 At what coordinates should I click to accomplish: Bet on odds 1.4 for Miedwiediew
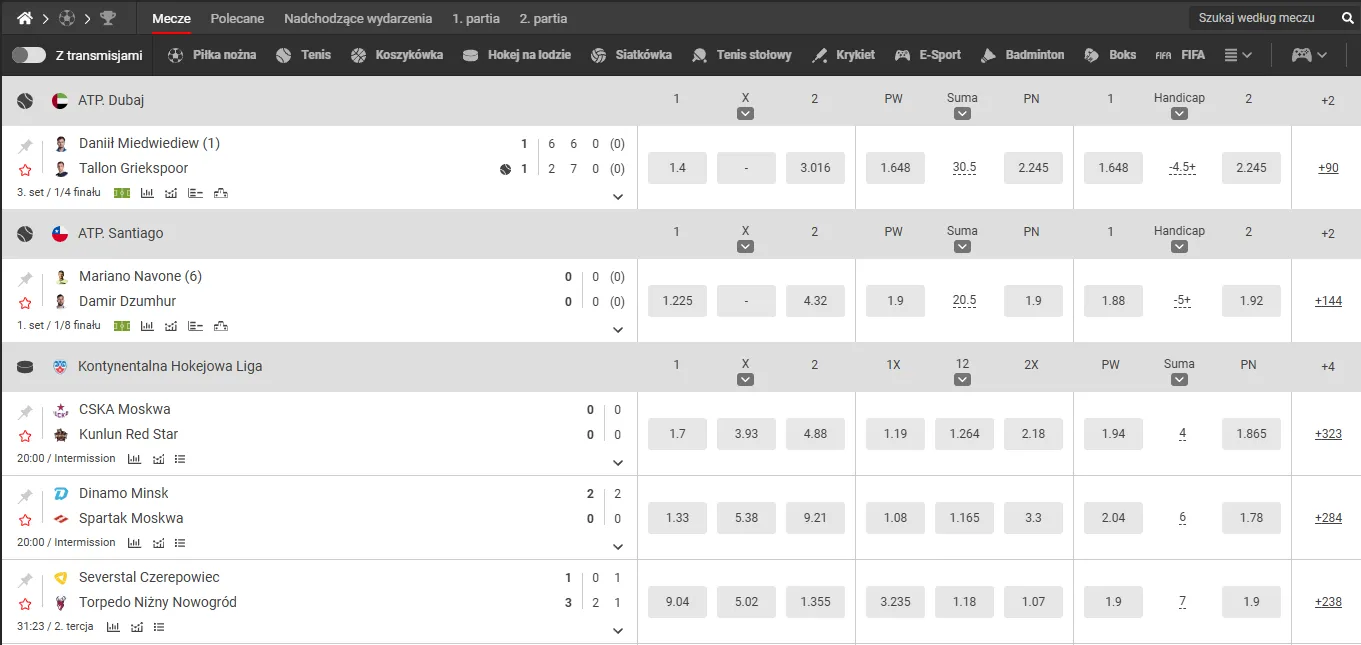pos(677,168)
